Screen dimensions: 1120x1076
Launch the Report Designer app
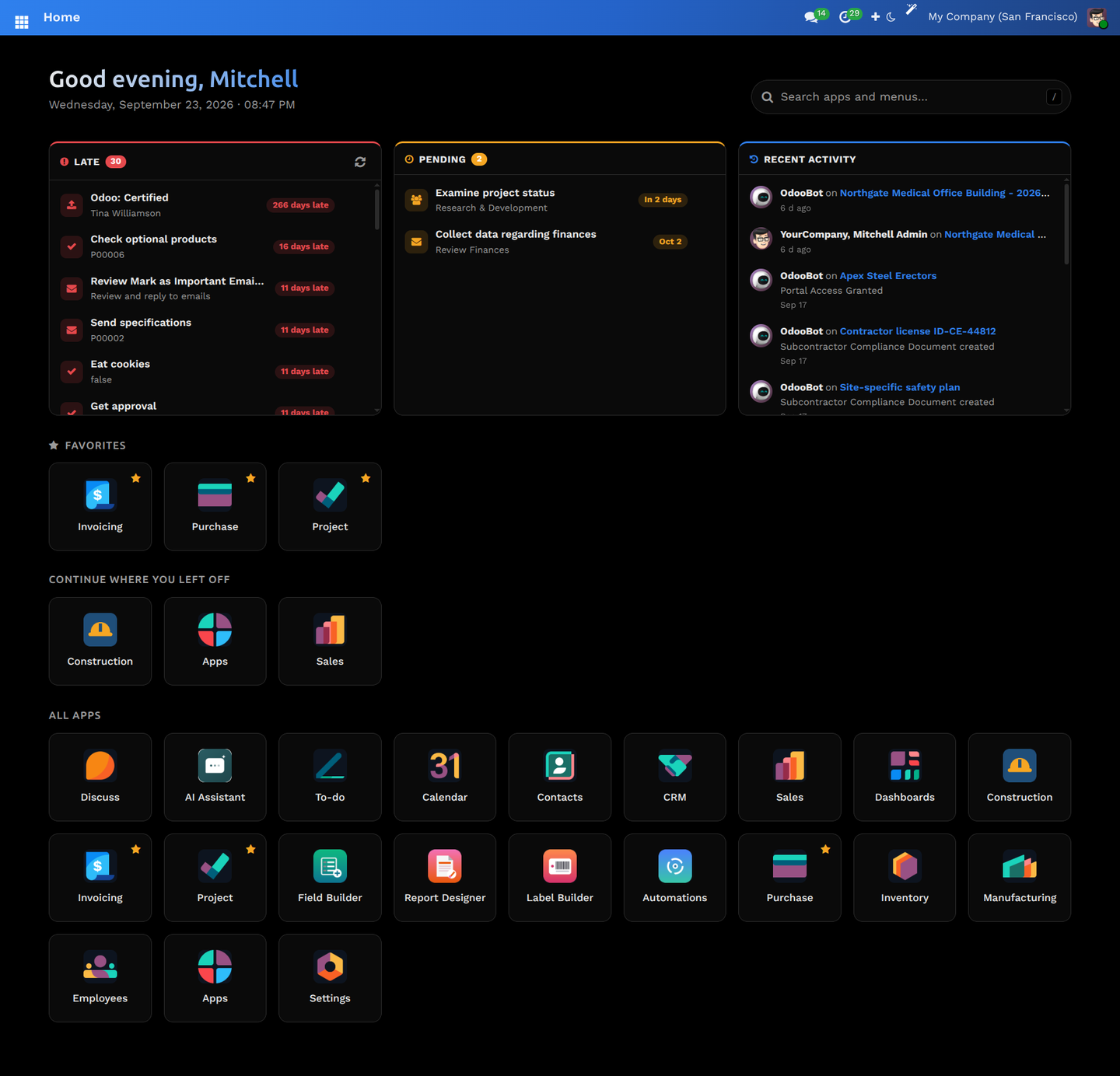tap(445, 878)
